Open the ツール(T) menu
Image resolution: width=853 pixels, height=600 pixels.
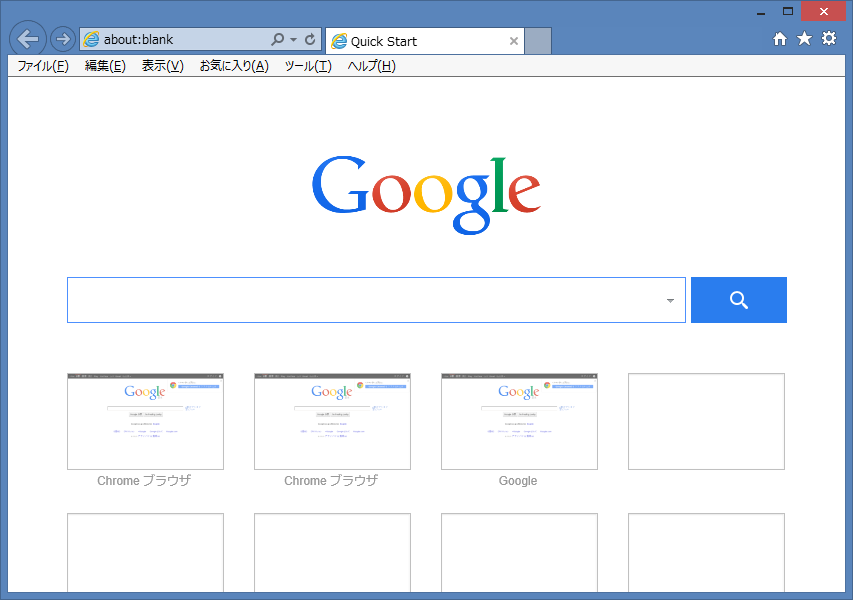[308, 66]
